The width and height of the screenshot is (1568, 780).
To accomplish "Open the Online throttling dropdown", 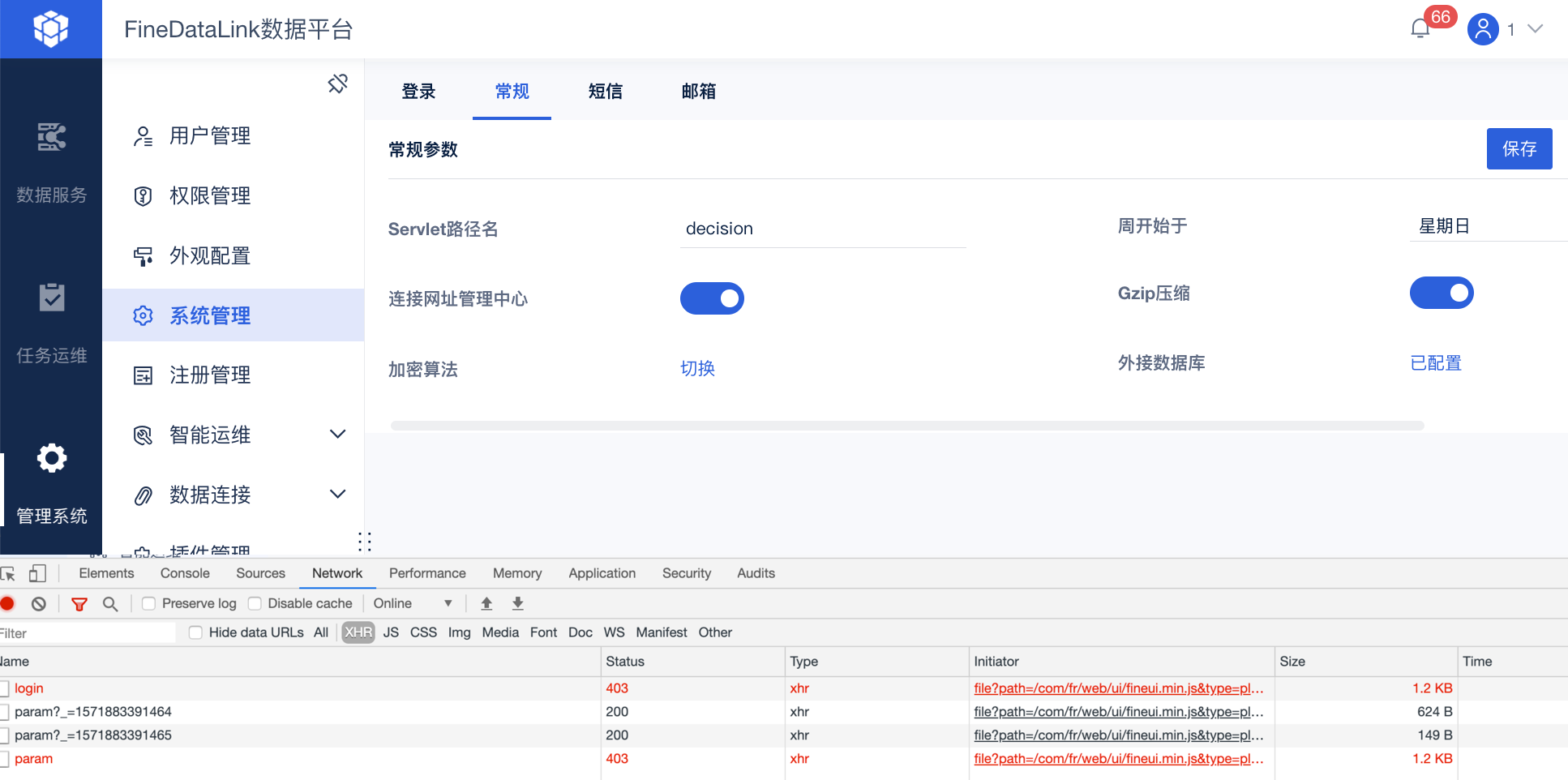I will [x=412, y=603].
